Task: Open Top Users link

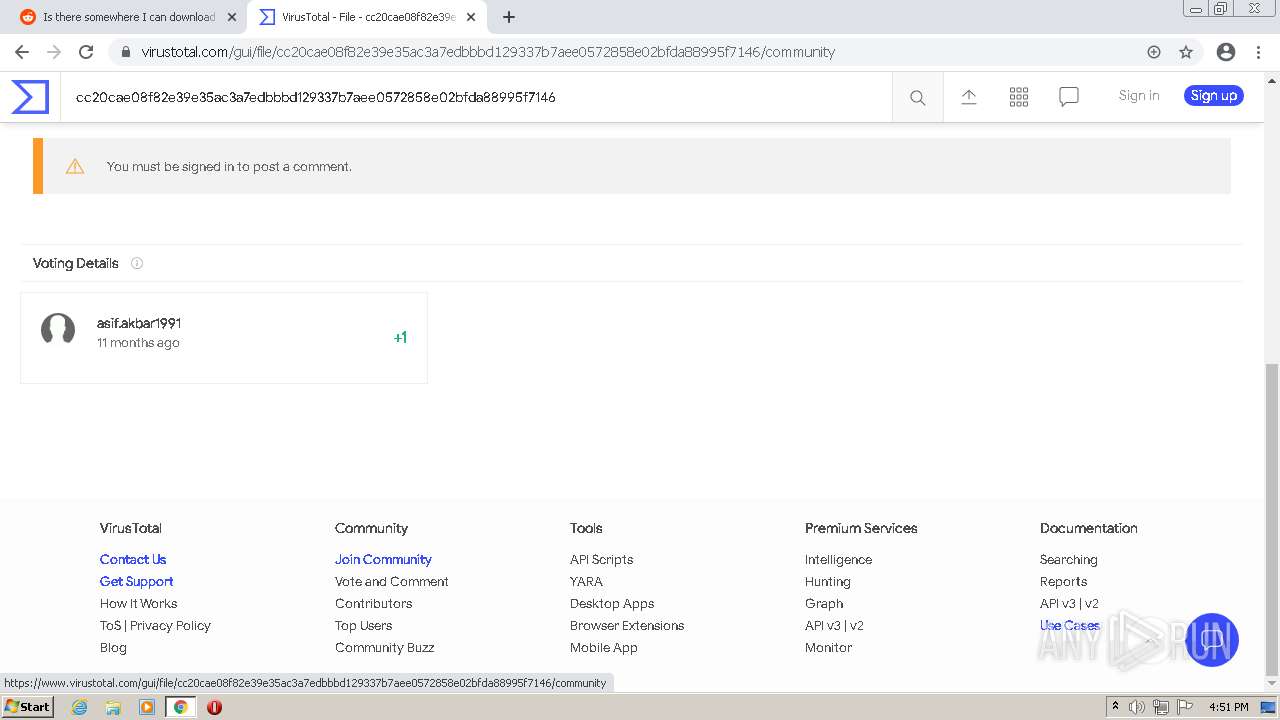Action: pyautogui.click(x=363, y=625)
